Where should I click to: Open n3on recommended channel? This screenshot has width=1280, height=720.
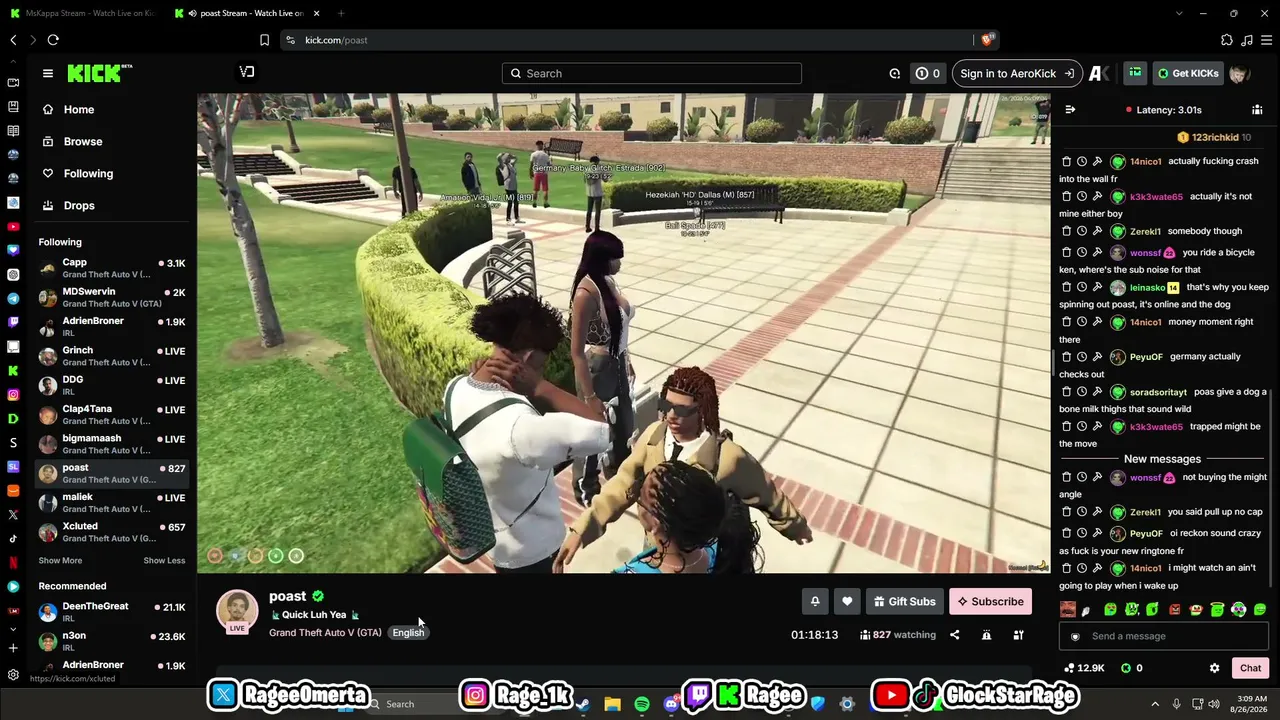(112, 641)
